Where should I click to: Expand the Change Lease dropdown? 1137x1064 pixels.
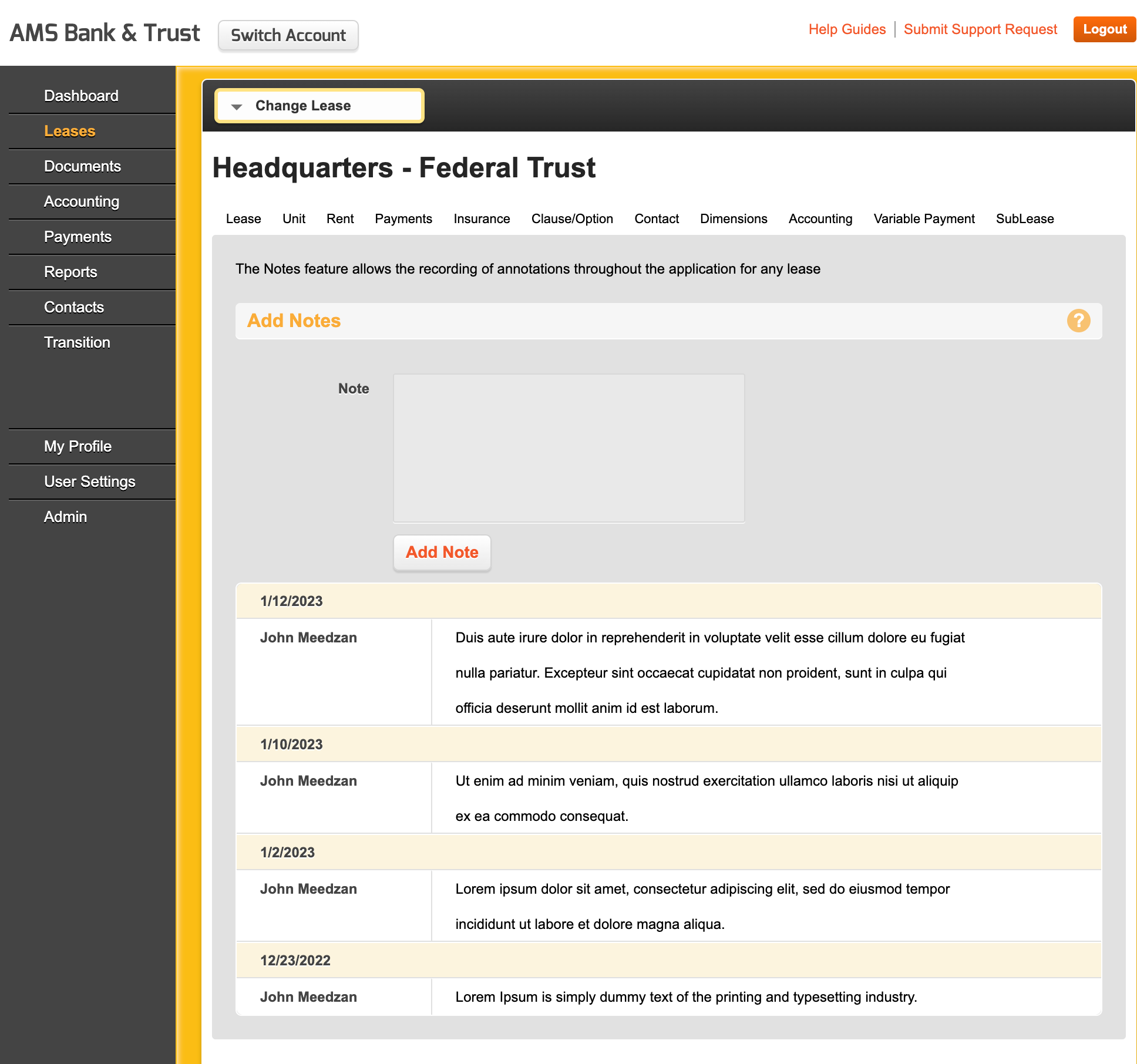319,106
